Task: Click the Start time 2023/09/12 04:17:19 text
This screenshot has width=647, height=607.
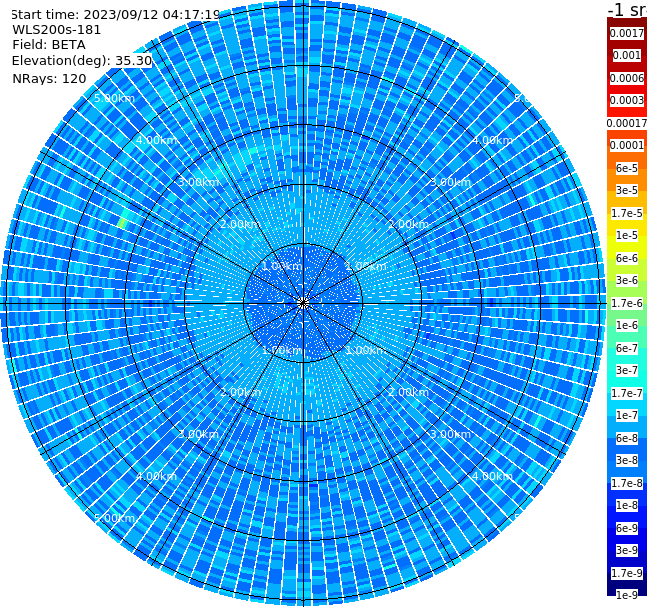Action: click(116, 15)
